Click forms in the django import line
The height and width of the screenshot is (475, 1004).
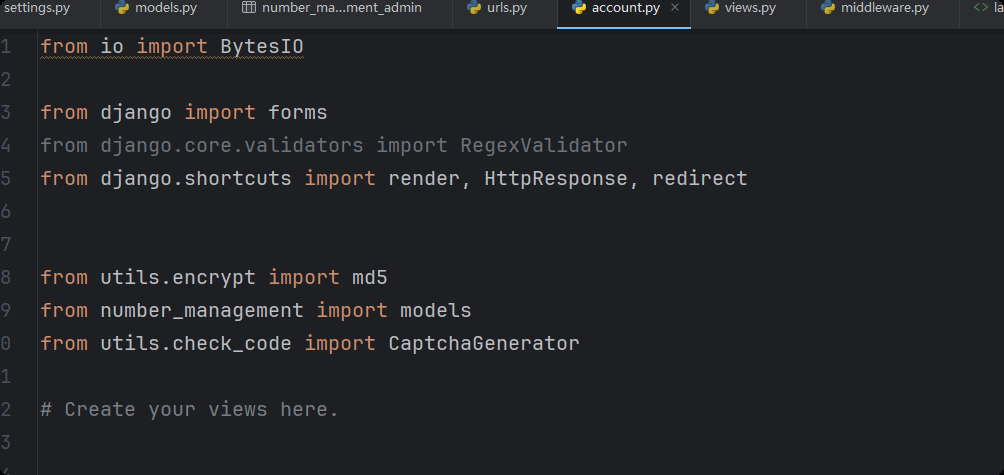coord(298,113)
